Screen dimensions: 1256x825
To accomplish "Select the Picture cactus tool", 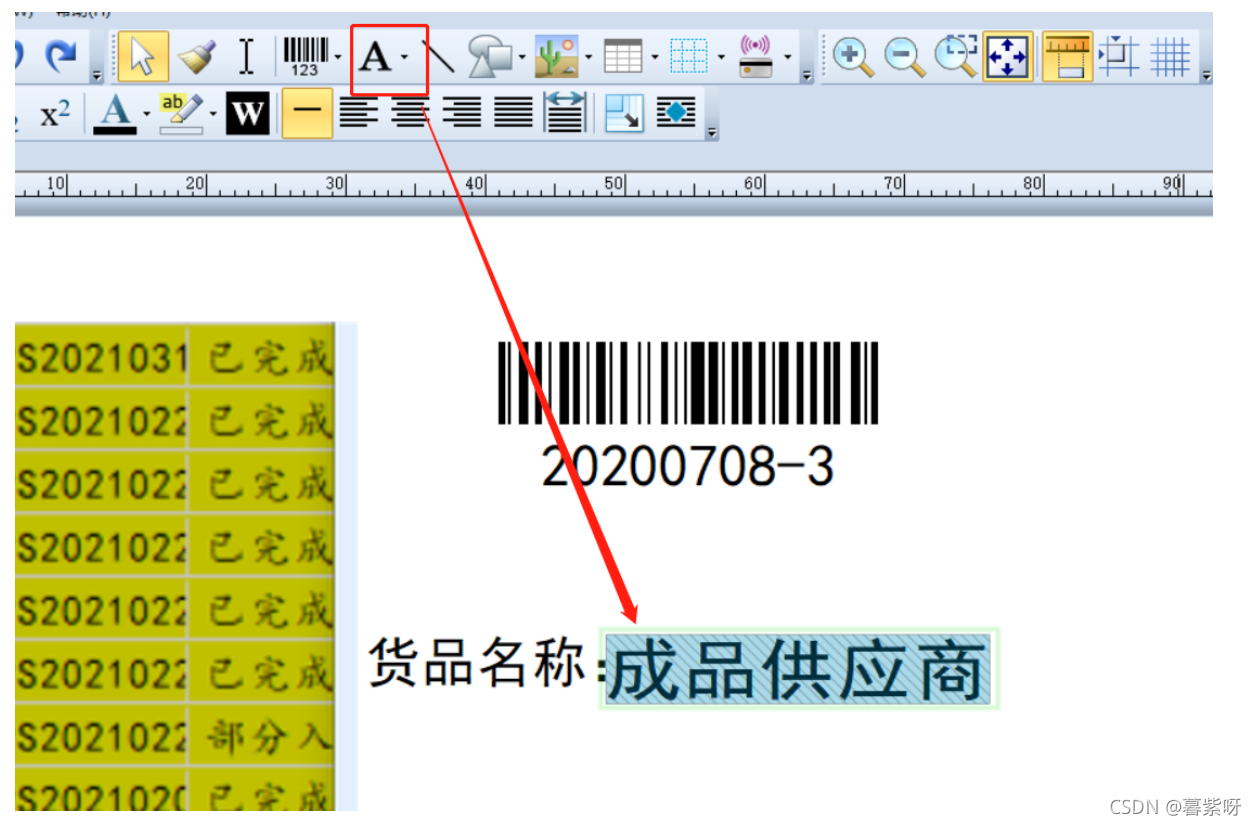I will click(x=557, y=56).
